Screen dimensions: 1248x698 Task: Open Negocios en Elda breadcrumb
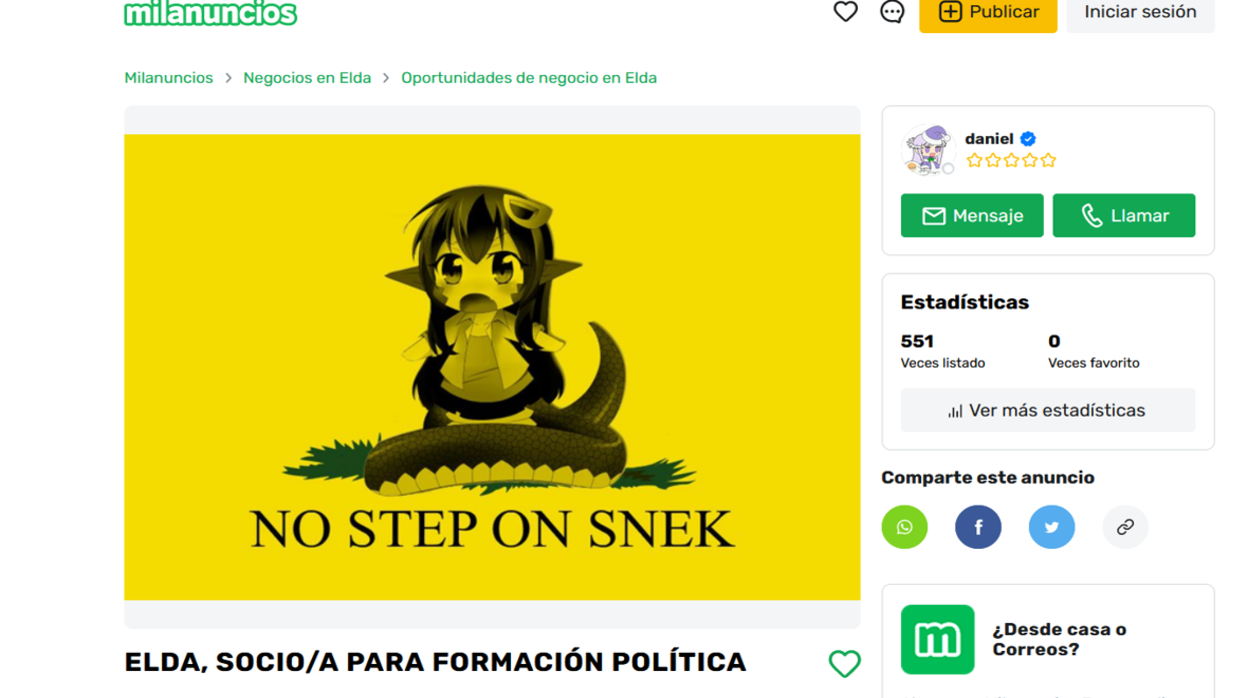click(307, 78)
